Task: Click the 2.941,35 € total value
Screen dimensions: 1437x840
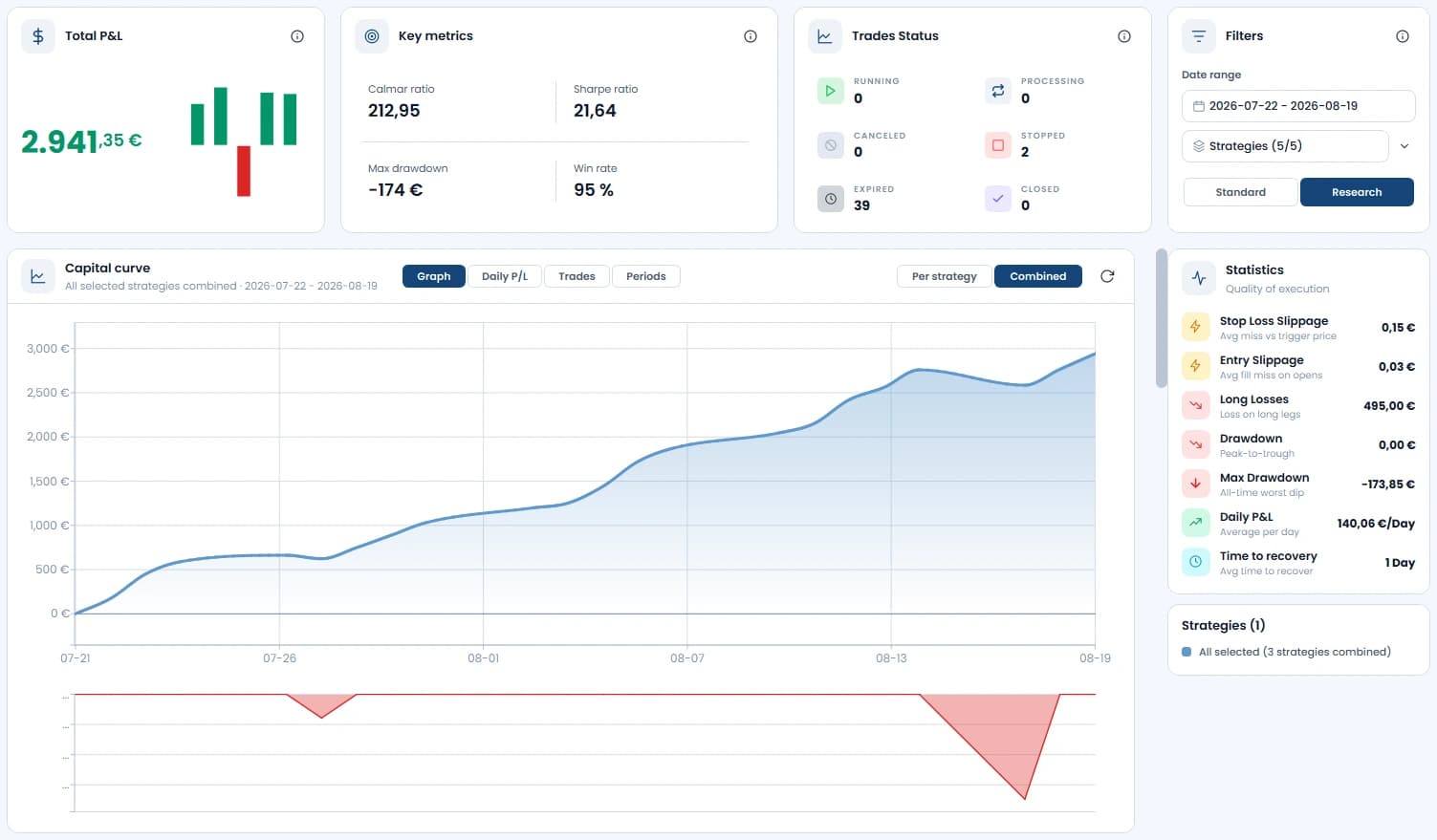Action: pyautogui.click(x=81, y=141)
